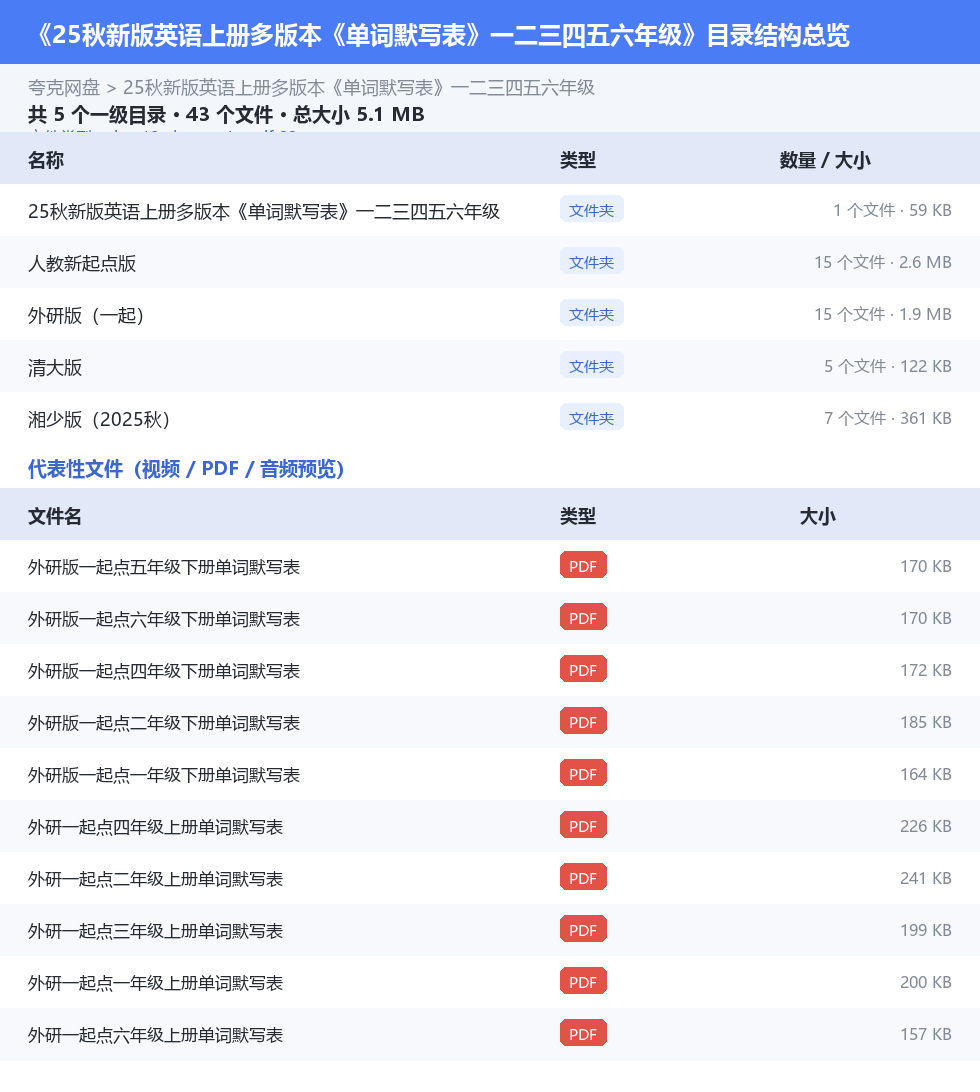Click 文件夹 tag in 外研版（一起）row

tap(591, 314)
